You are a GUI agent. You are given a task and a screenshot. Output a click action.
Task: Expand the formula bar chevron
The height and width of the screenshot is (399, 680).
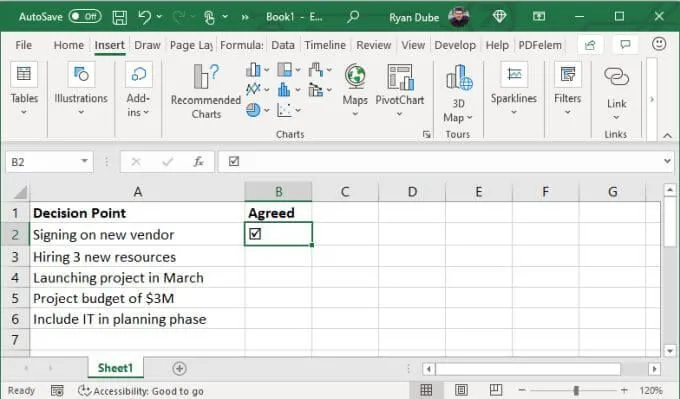[667, 161]
